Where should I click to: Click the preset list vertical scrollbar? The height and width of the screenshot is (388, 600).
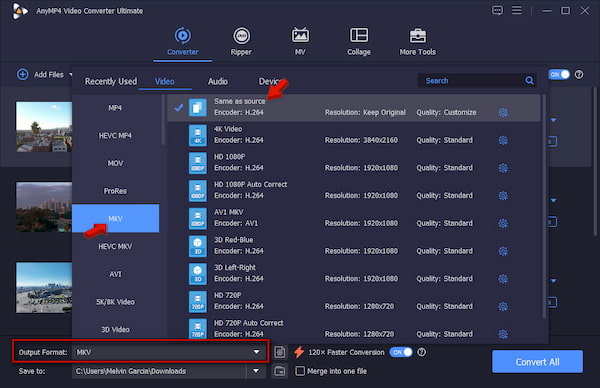tap(544, 207)
